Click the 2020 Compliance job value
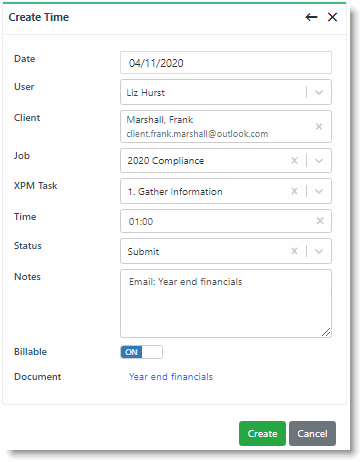The width and height of the screenshot is (362, 462). click(x=166, y=161)
